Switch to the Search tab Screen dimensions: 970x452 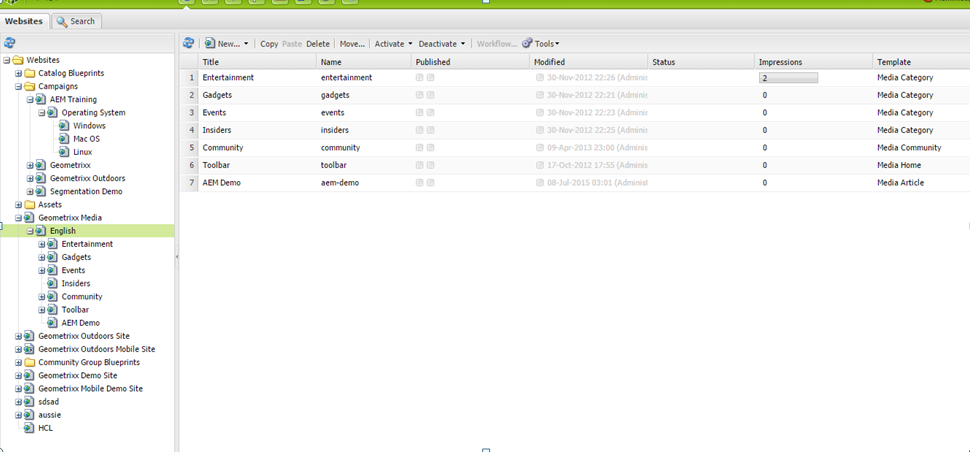coord(76,21)
